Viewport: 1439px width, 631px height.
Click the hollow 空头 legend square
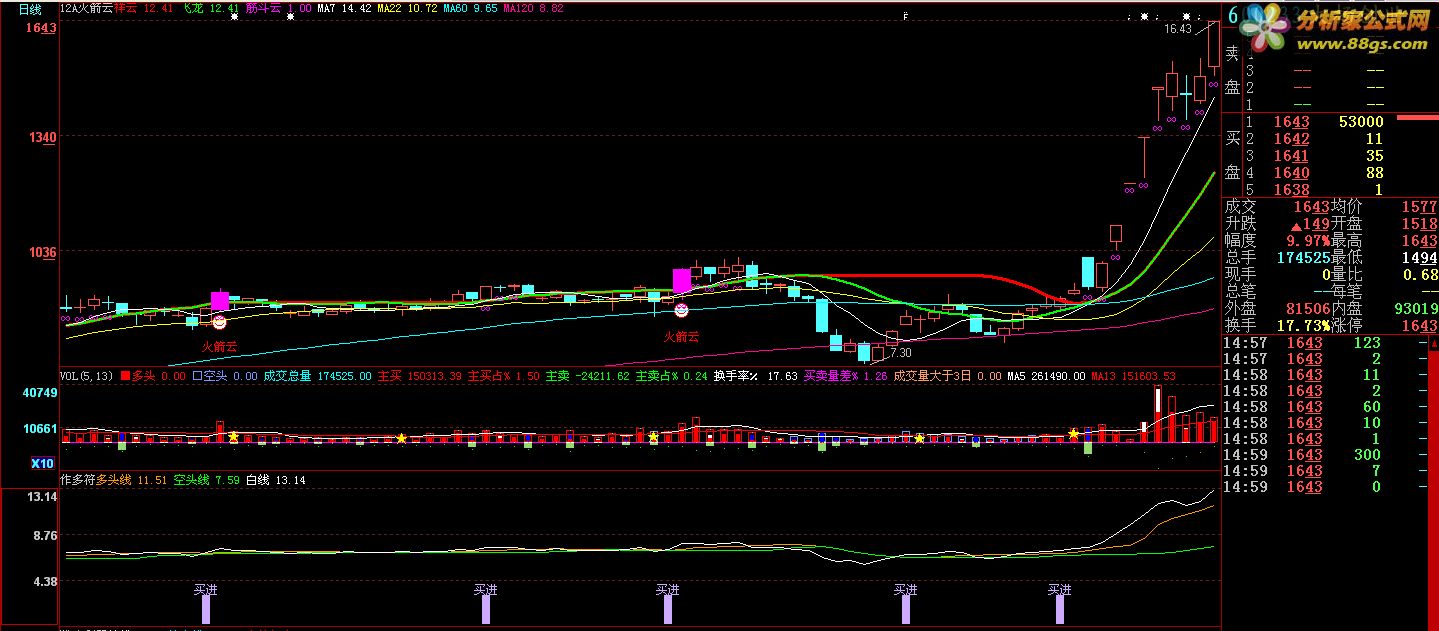click(197, 377)
